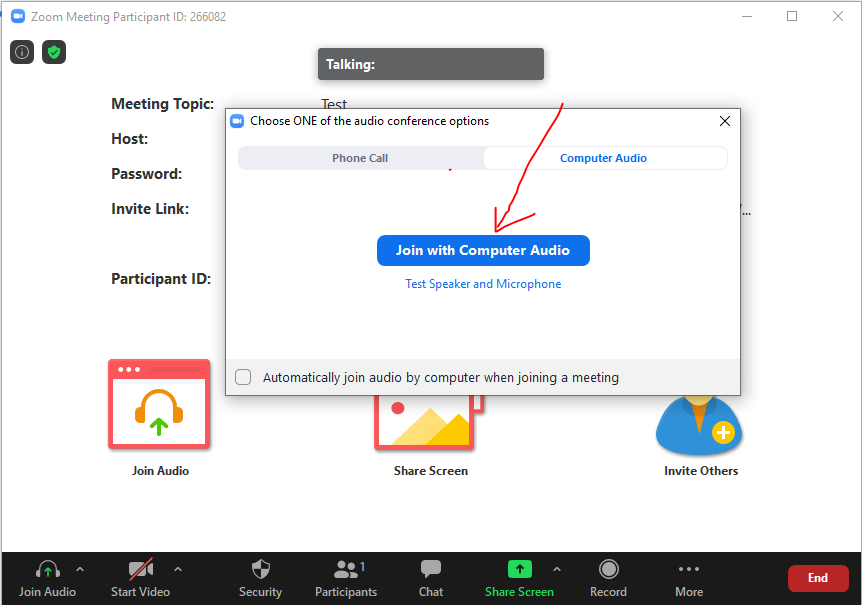Click the "Participant ID:" label
Screen dimensions: 862x605
click(x=161, y=279)
